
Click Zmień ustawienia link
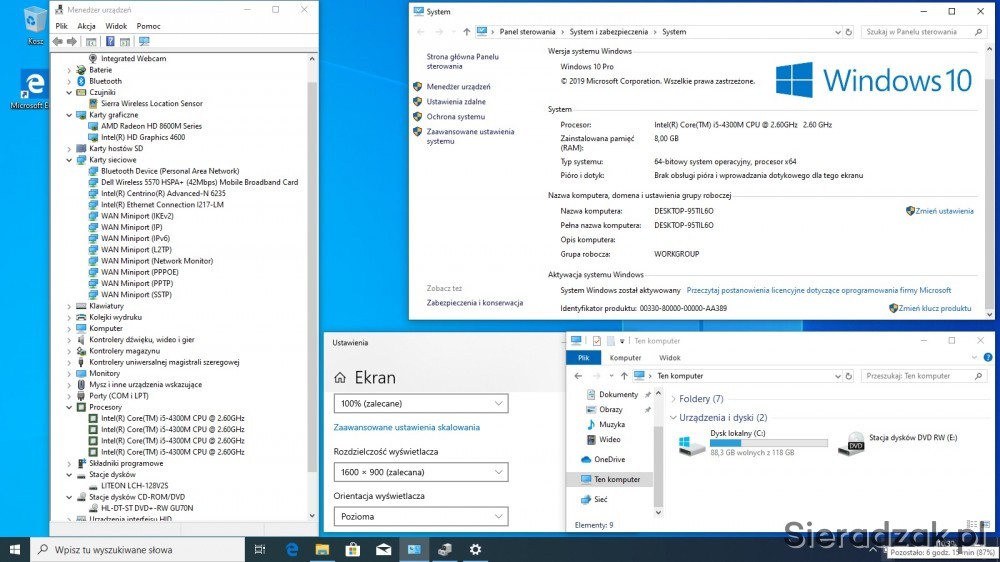tap(945, 211)
